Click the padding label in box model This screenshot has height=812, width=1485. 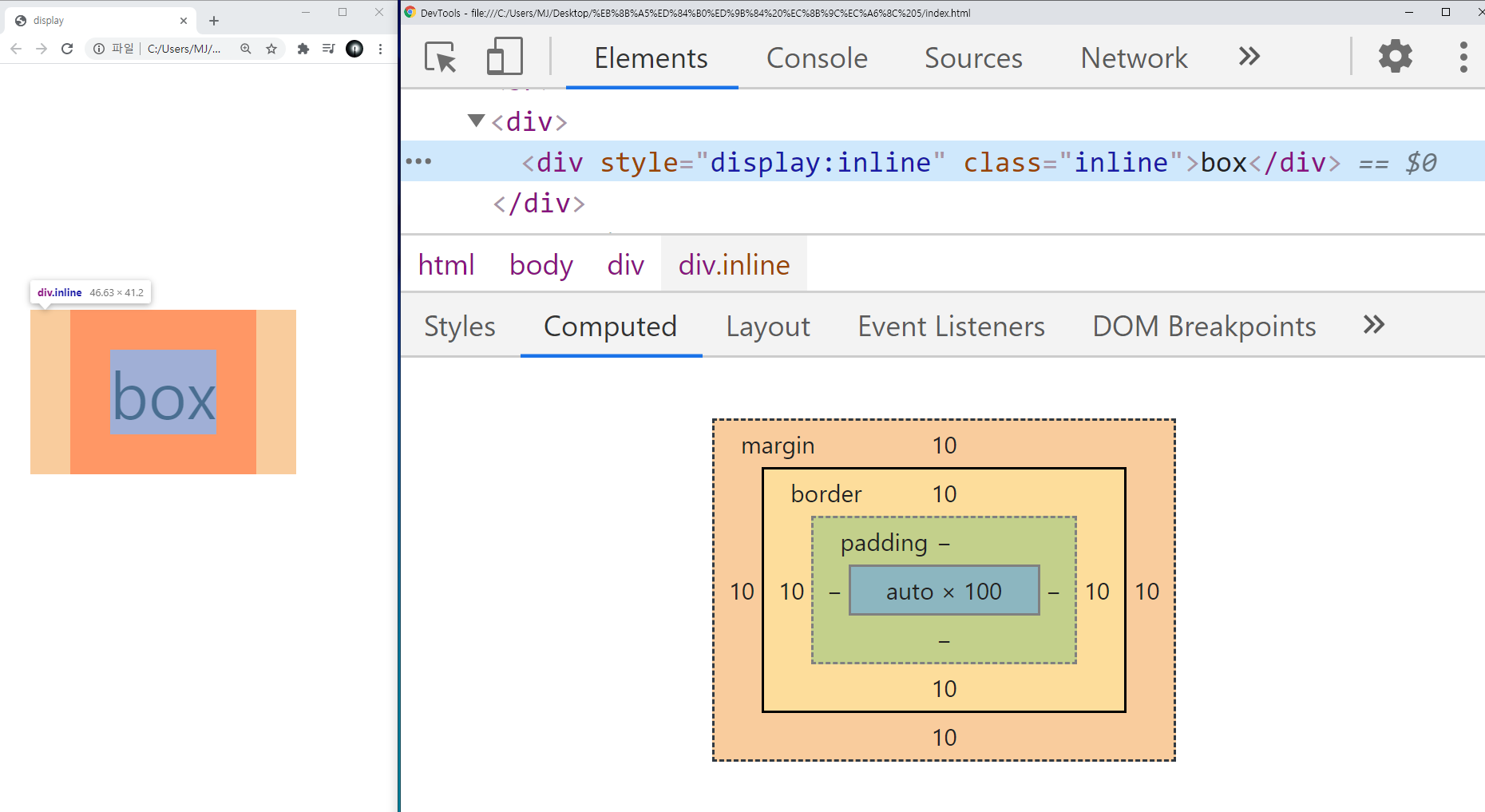tap(884, 544)
